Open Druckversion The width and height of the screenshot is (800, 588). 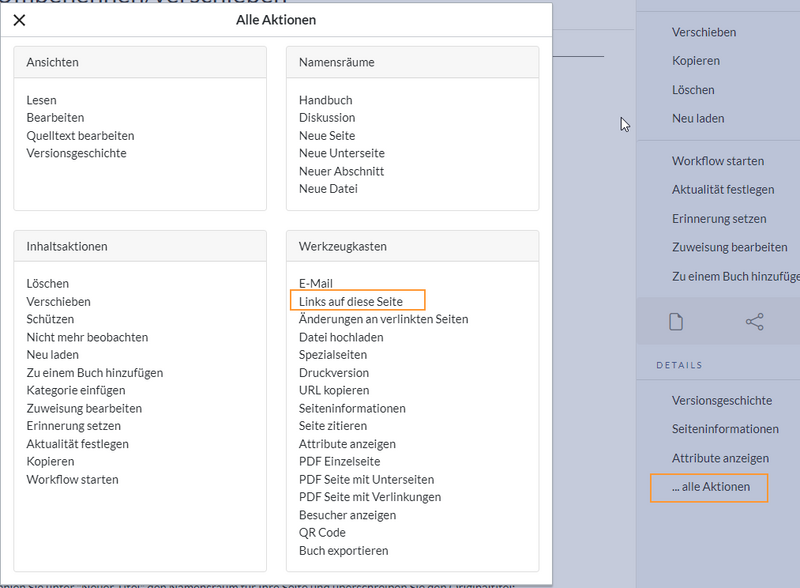[x=334, y=373]
